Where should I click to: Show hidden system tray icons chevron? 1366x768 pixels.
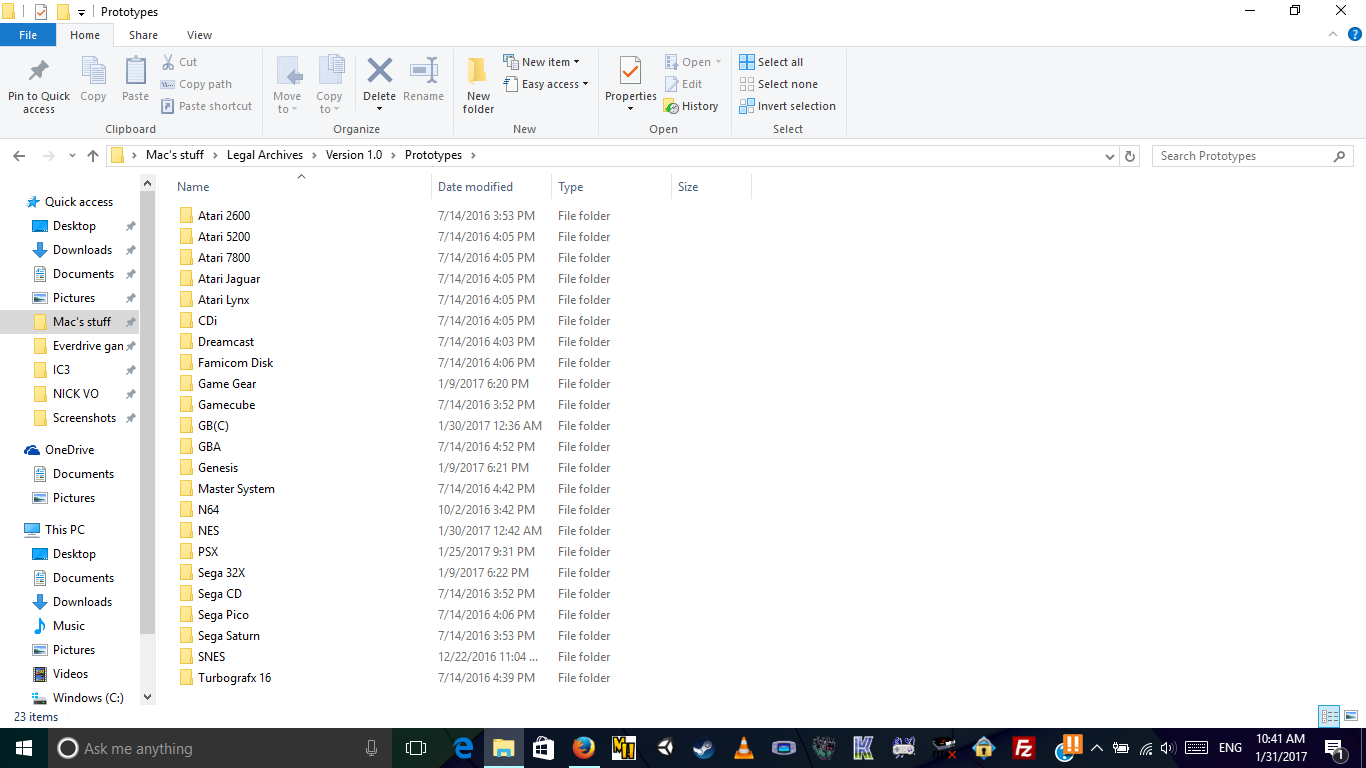click(x=1097, y=747)
